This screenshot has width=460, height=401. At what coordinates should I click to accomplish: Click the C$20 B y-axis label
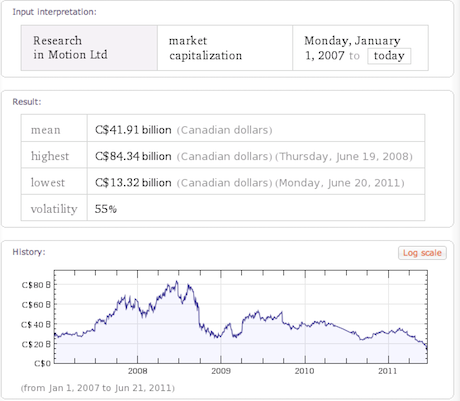click(36, 344)
